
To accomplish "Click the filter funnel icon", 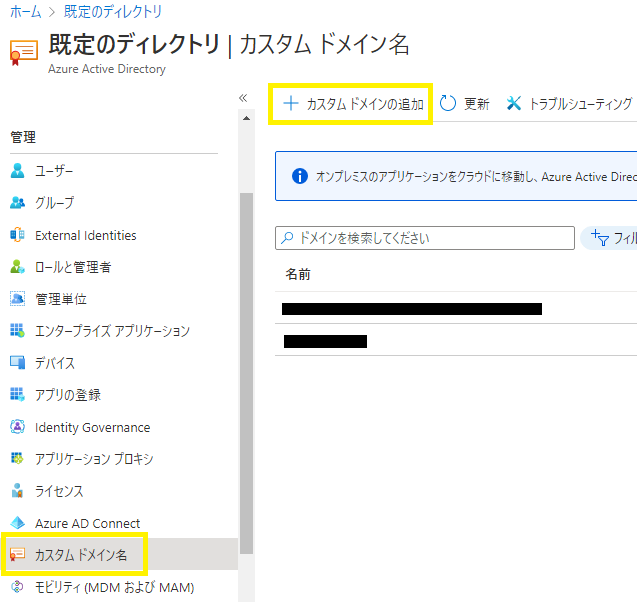I will pyautogui.click(x=600, y=237).
